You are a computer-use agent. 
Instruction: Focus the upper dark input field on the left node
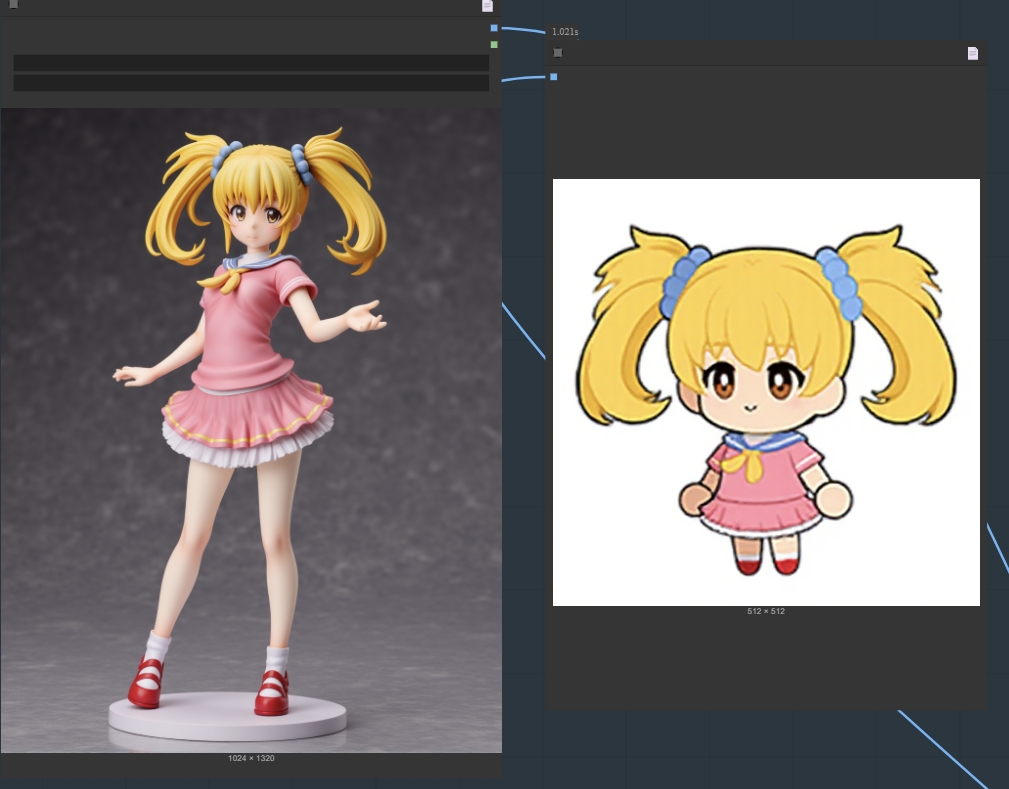point(251,62)
